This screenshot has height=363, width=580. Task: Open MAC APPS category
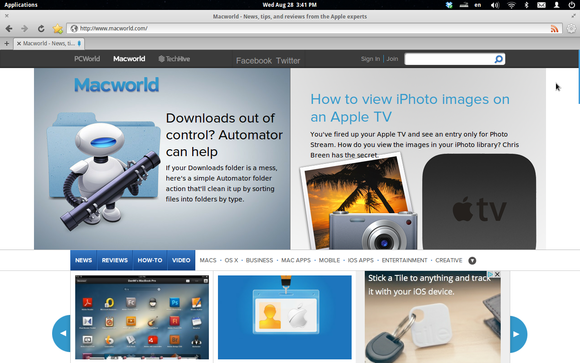(x=296, y=261)
